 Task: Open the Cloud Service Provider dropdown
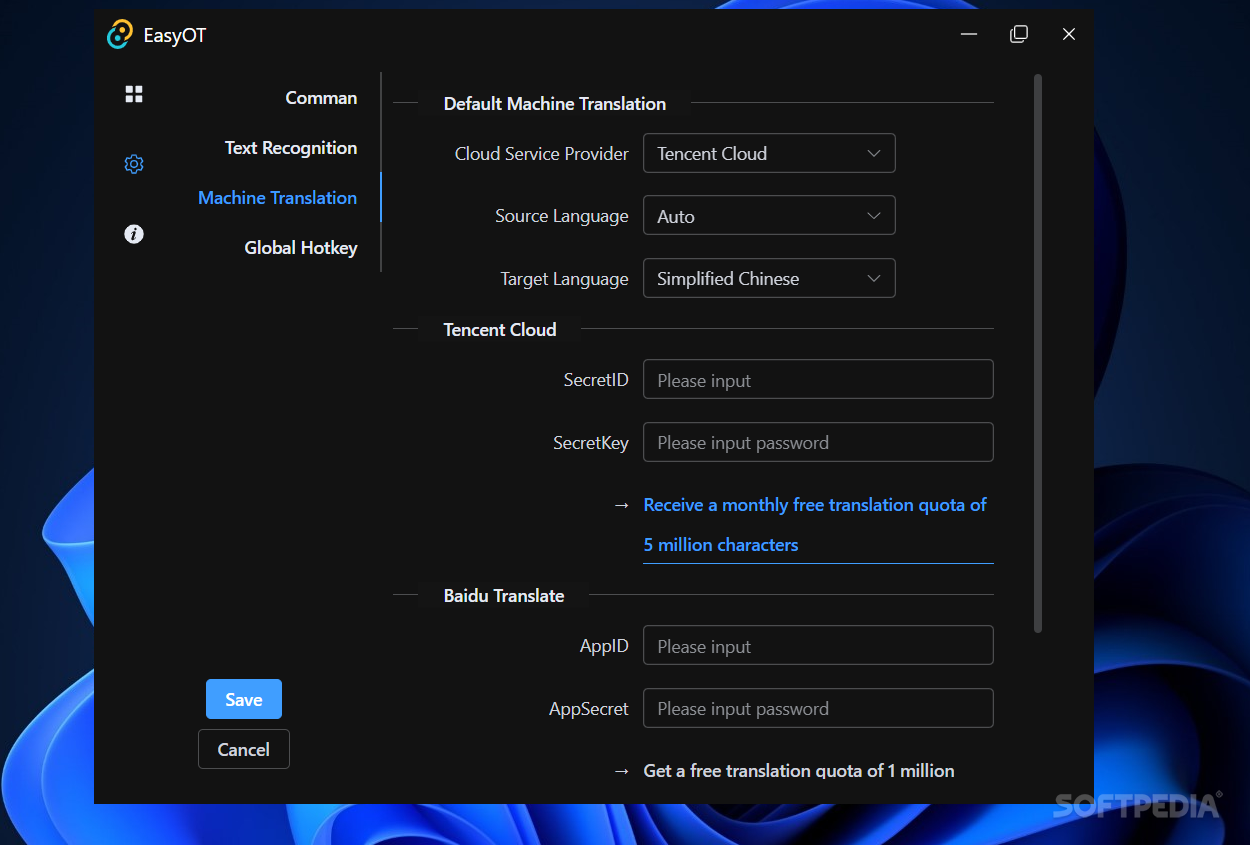coord(769,154)
